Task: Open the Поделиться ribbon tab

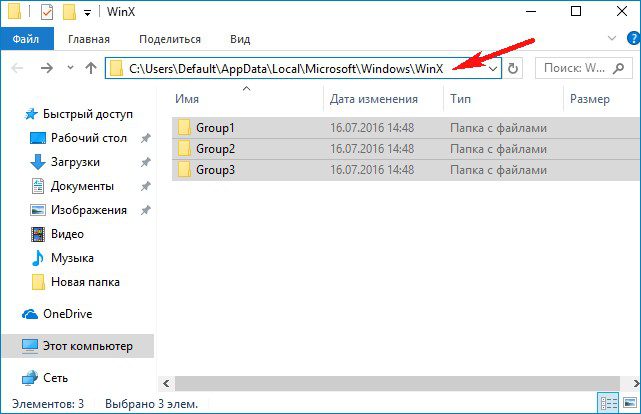Action: click(x=170, y=39)
